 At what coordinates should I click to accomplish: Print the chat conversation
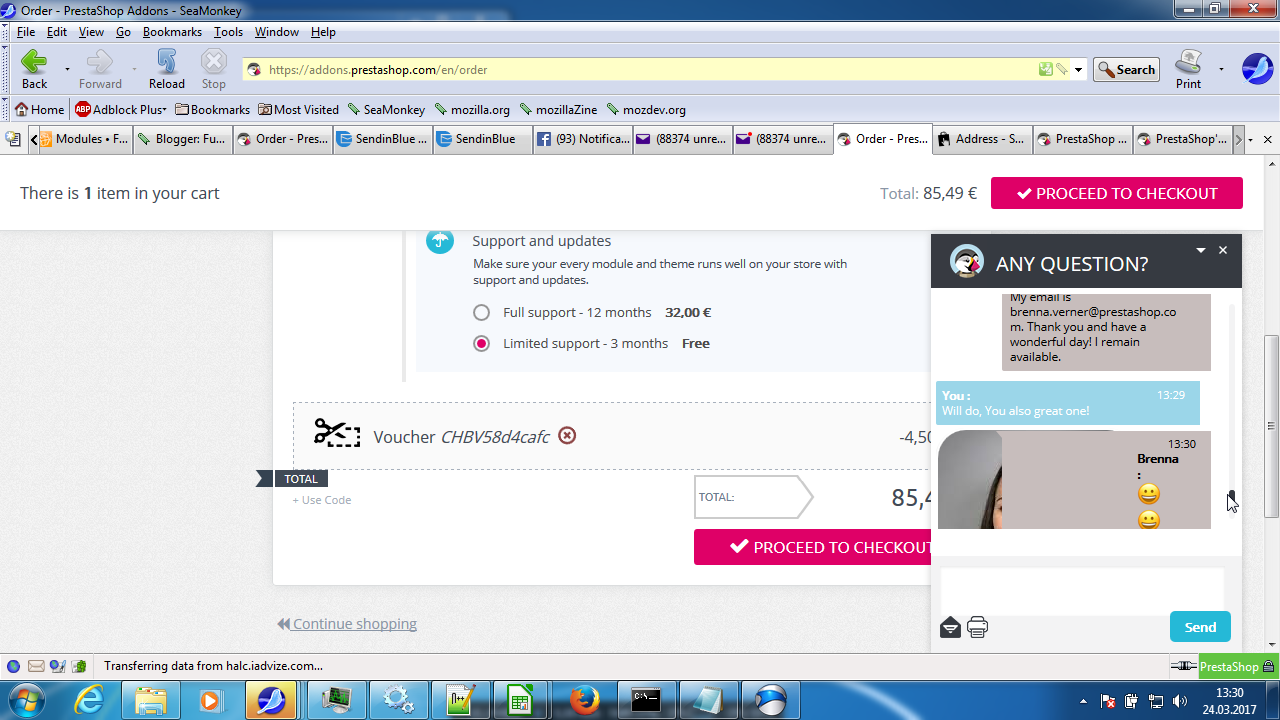(x=977, y=627)
